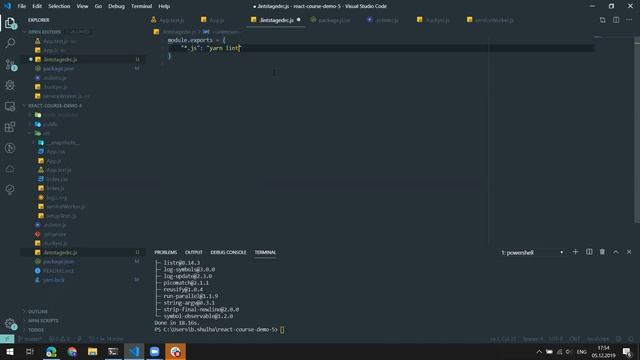Click the remote indicator in status bar
The image size is (640, 360).
(7, 339)
